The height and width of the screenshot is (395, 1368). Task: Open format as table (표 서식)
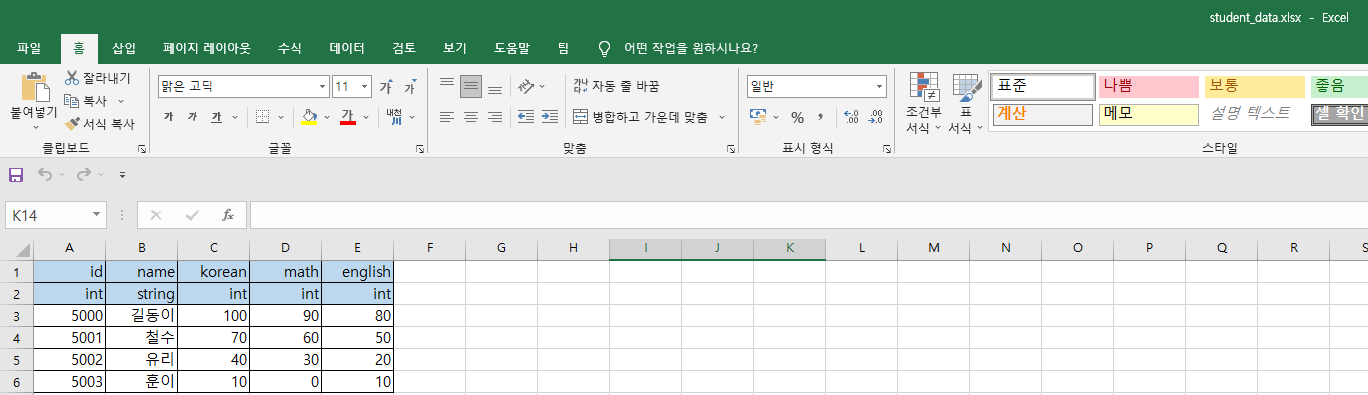pyautogui.click(x=967, y=104)
